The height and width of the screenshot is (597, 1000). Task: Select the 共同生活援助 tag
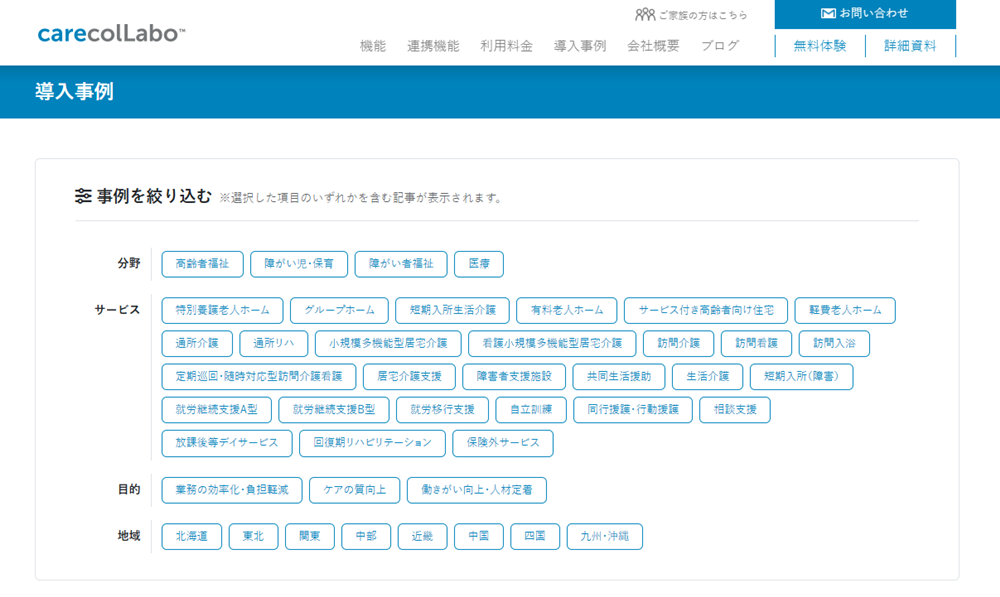click(619, 377)
